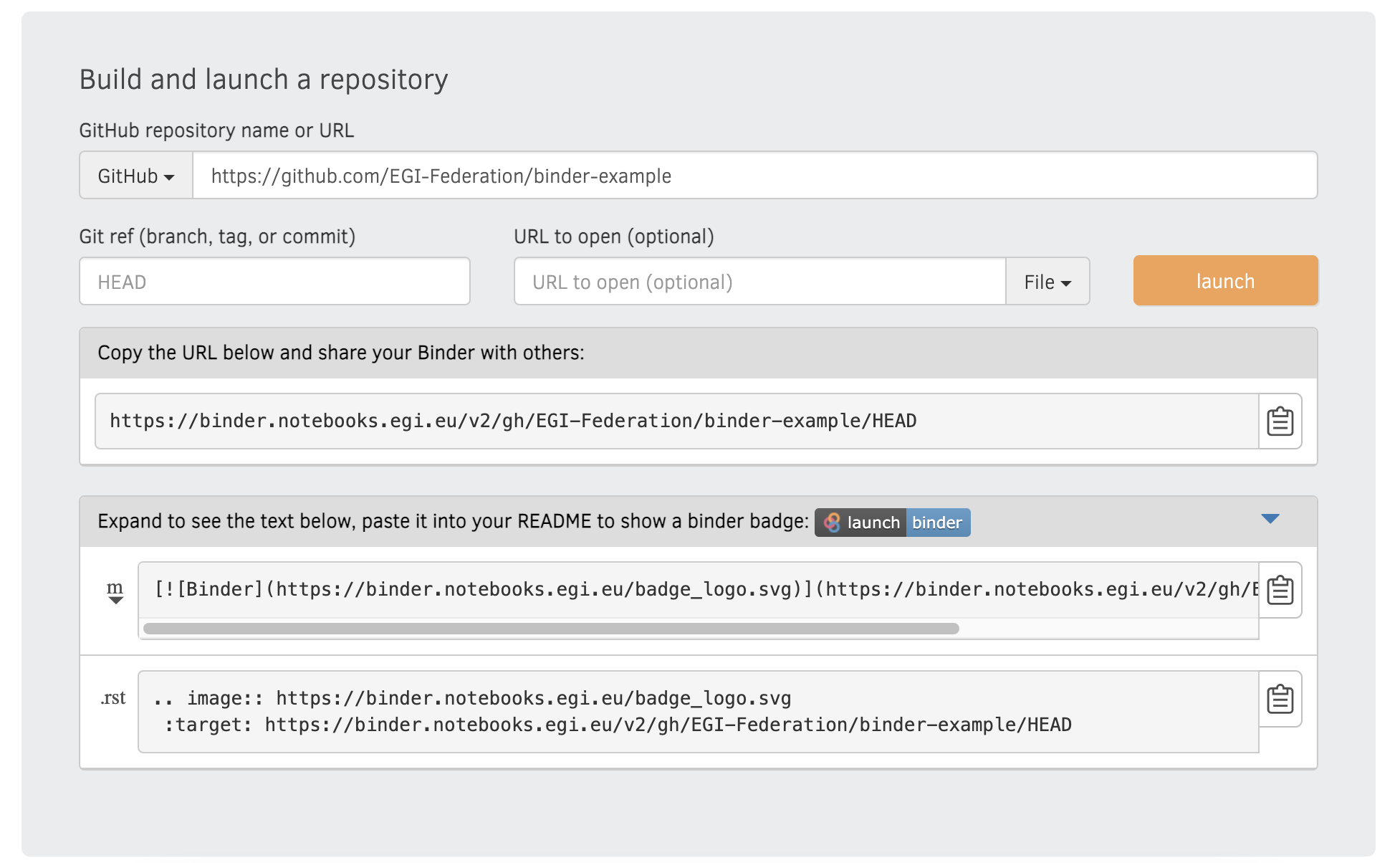Focus the GitHub repository URL field

click(x=755, y=176)
